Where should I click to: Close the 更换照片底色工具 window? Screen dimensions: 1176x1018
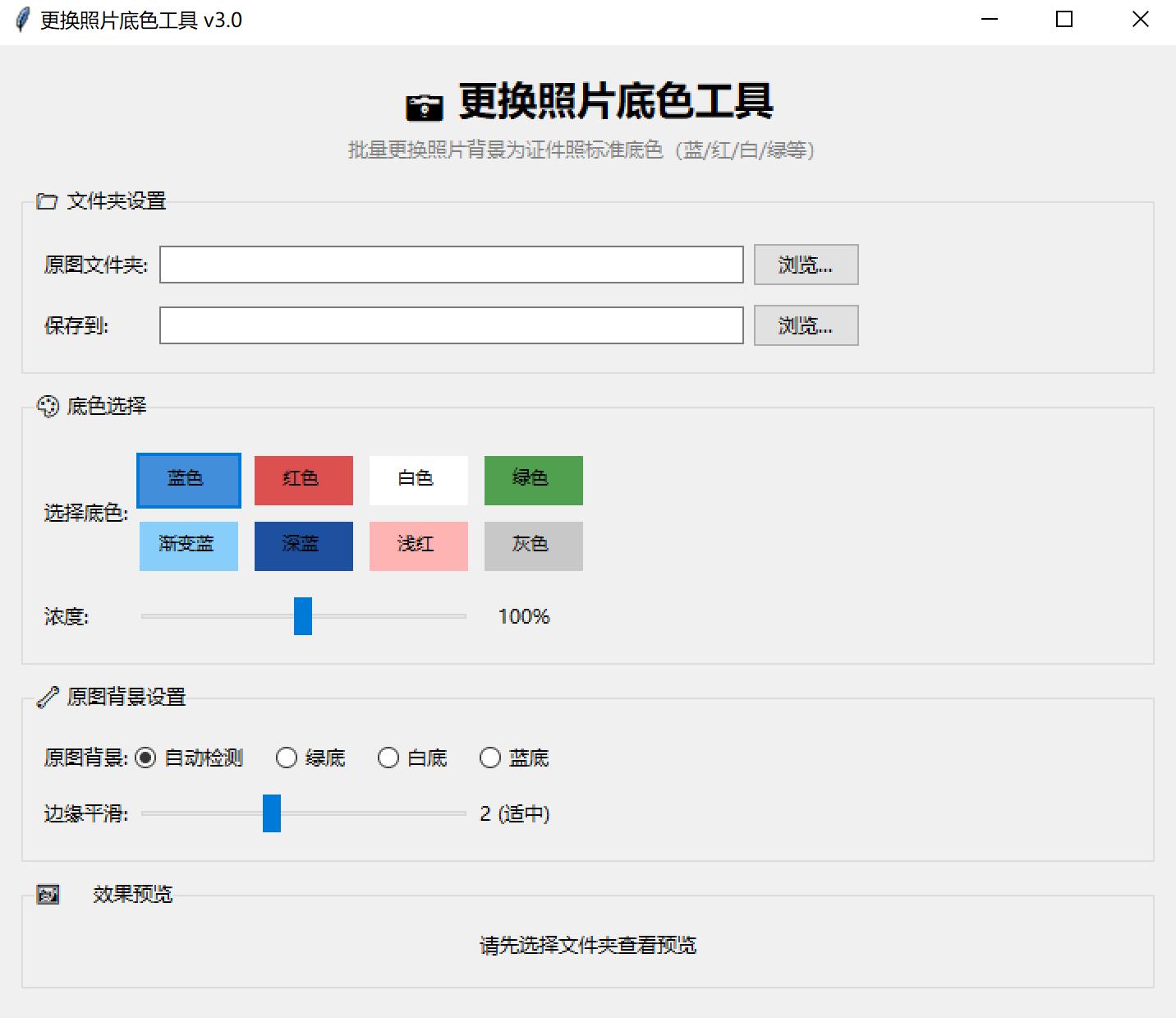pyautogui.click(x=1140, y=20)
